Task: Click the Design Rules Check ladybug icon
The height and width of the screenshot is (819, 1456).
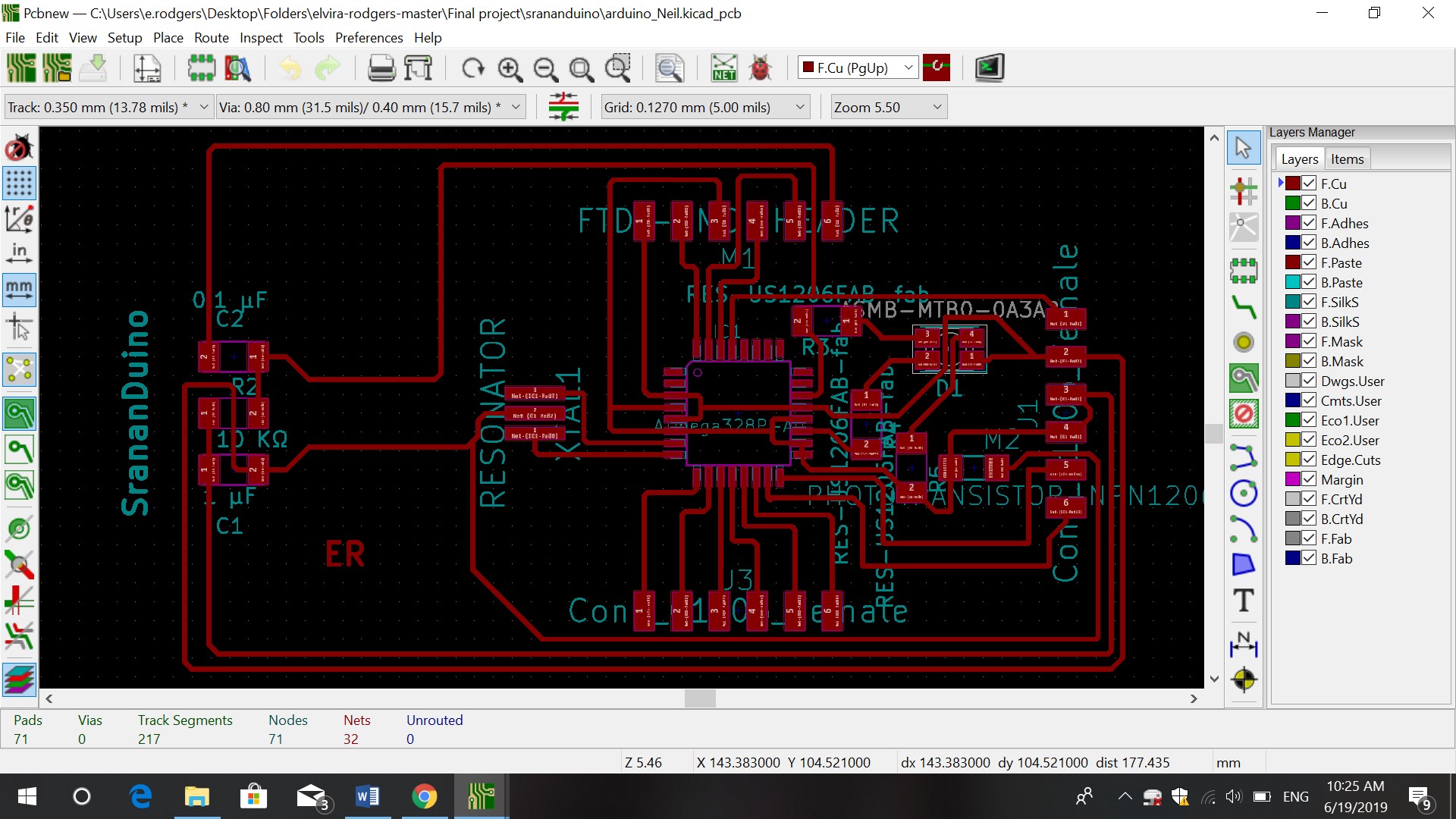Action: click(760, 68)
